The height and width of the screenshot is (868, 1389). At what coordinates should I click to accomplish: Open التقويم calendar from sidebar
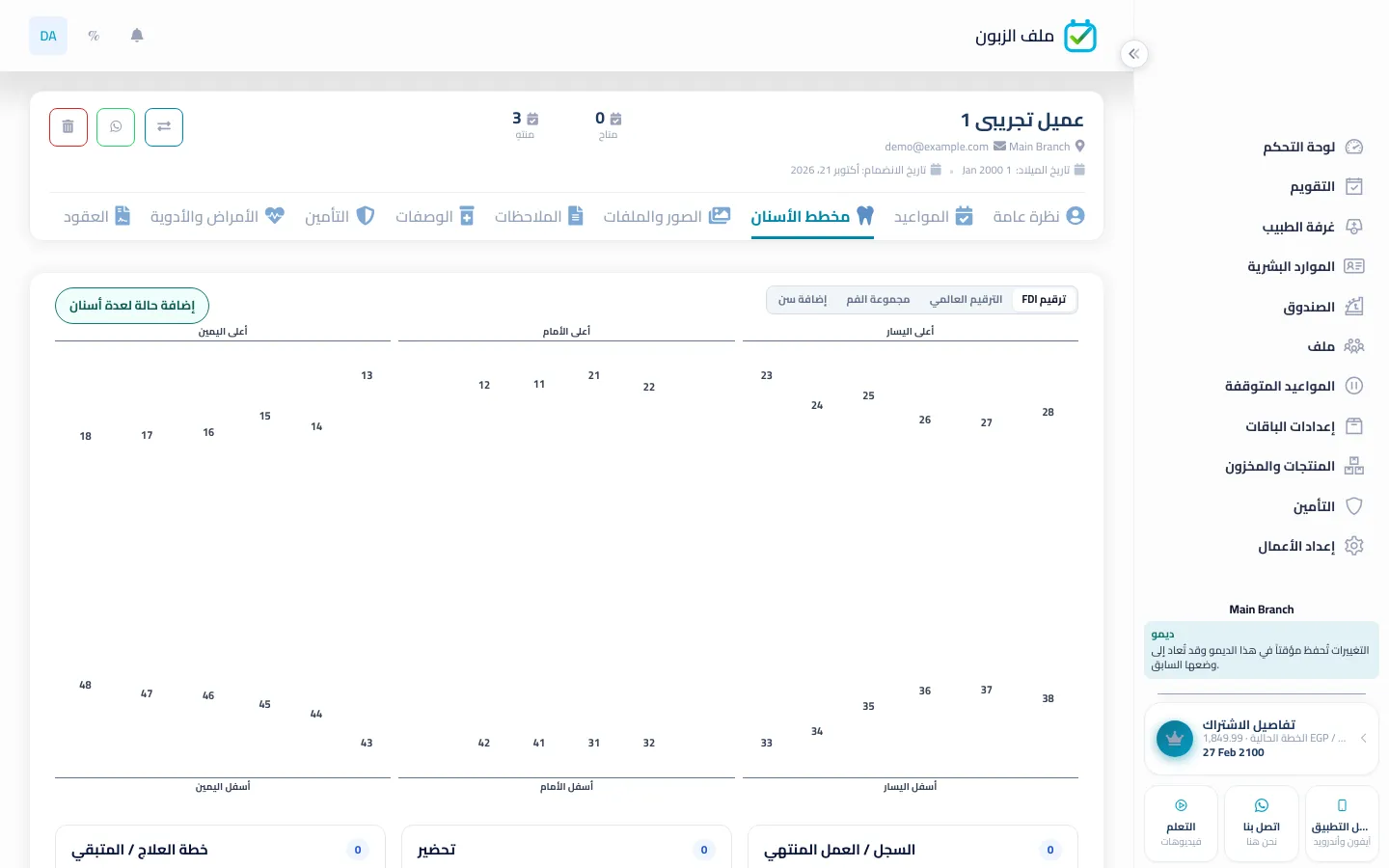(x=1313, y=186)
